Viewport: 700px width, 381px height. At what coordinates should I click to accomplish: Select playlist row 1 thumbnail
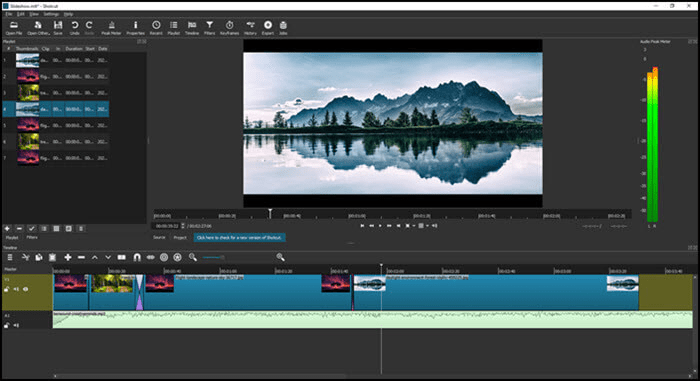[27, 60]
